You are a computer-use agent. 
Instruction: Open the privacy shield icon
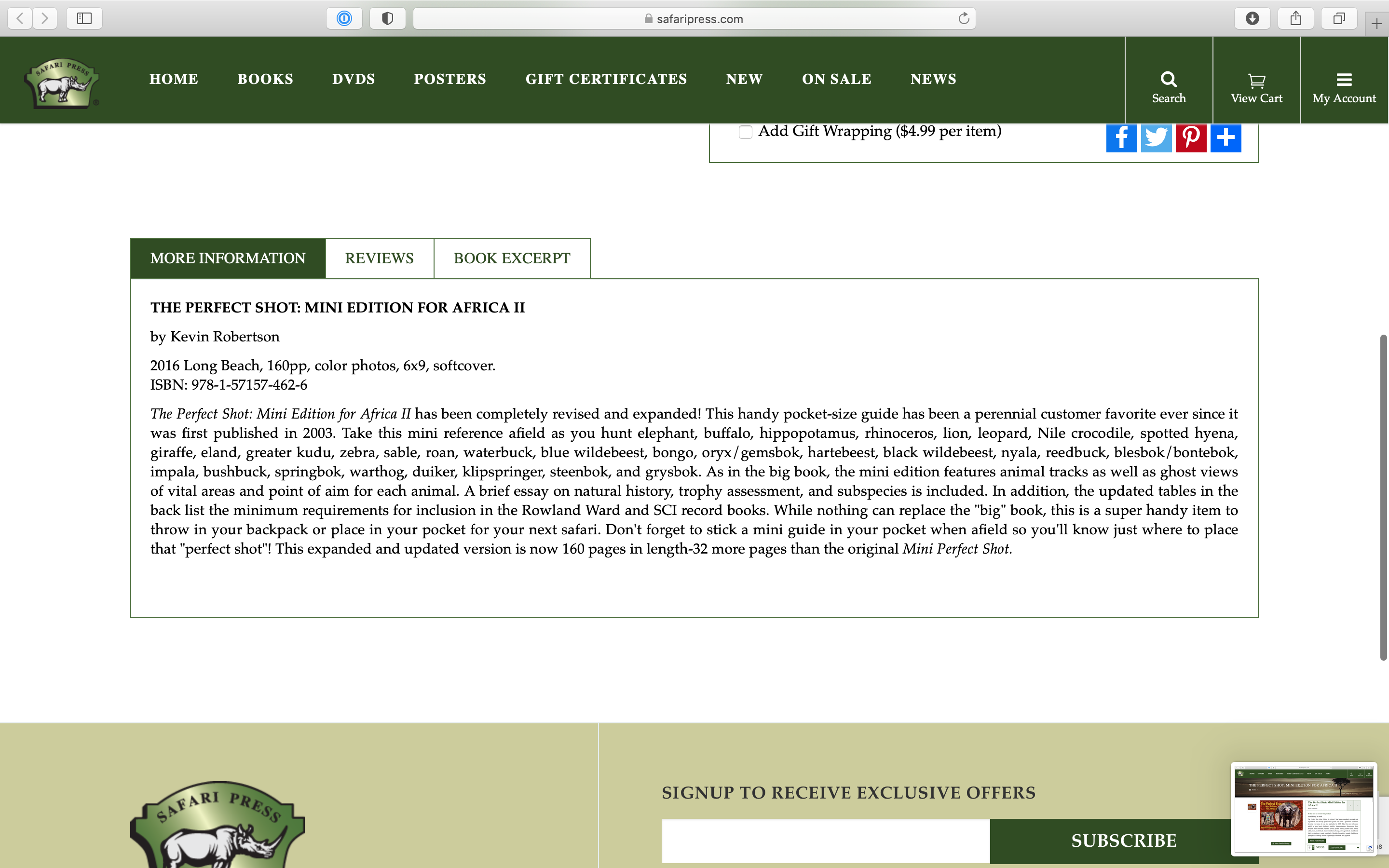[x=387, y=18]
